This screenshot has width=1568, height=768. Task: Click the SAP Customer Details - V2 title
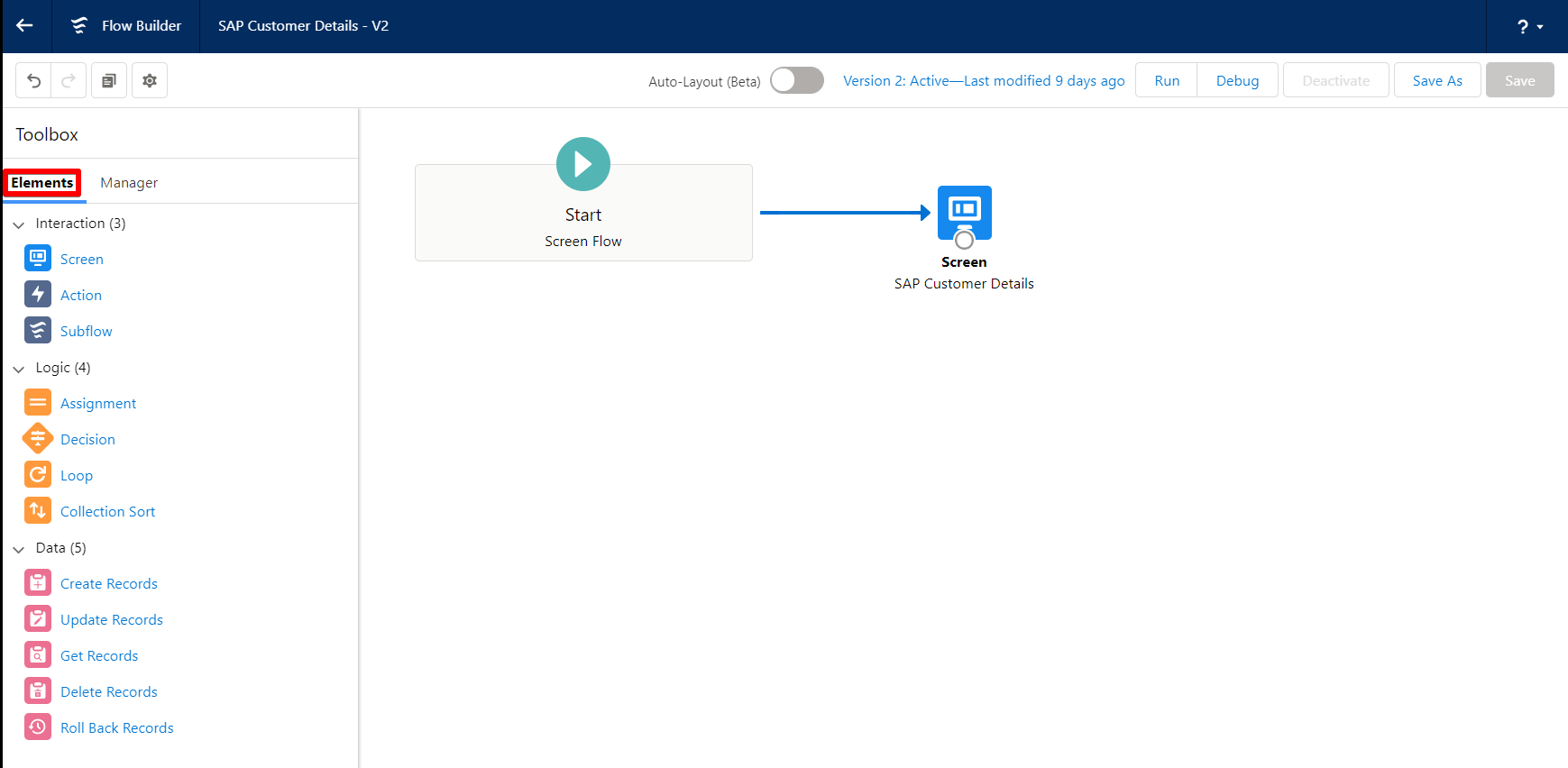point(303,26)
